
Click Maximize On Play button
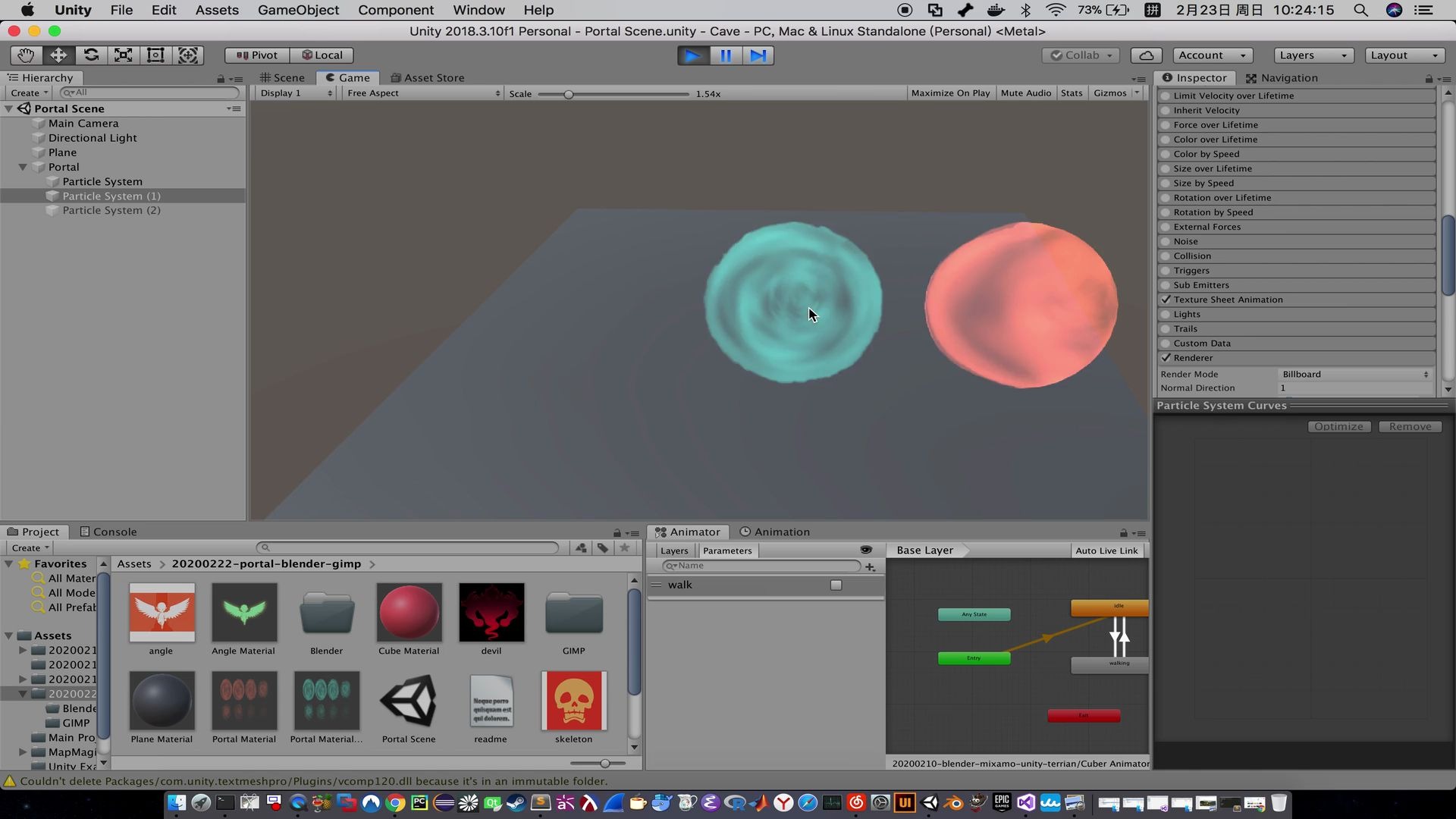point(950,93)
